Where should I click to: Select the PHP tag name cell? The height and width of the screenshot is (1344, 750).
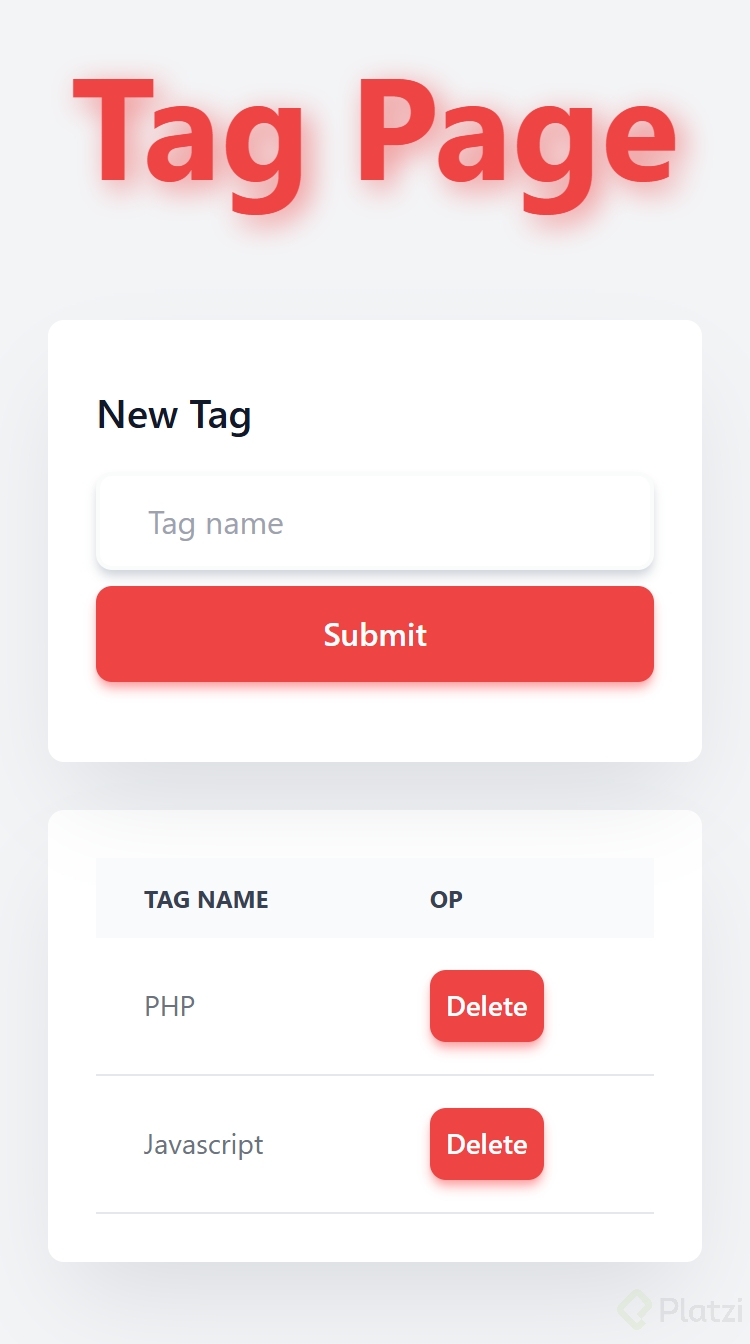[170, 1006]
